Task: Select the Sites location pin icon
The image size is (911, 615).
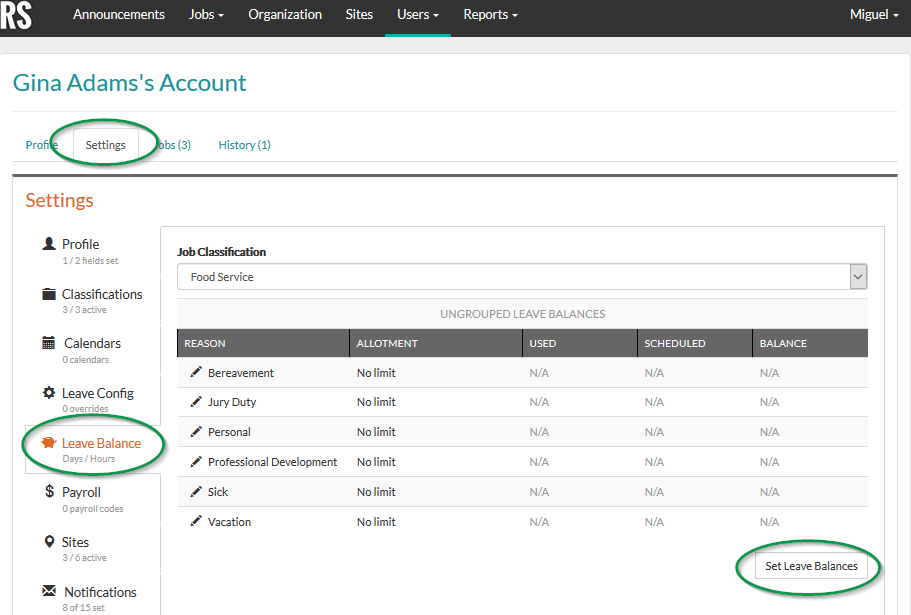Action: (49, 540)
